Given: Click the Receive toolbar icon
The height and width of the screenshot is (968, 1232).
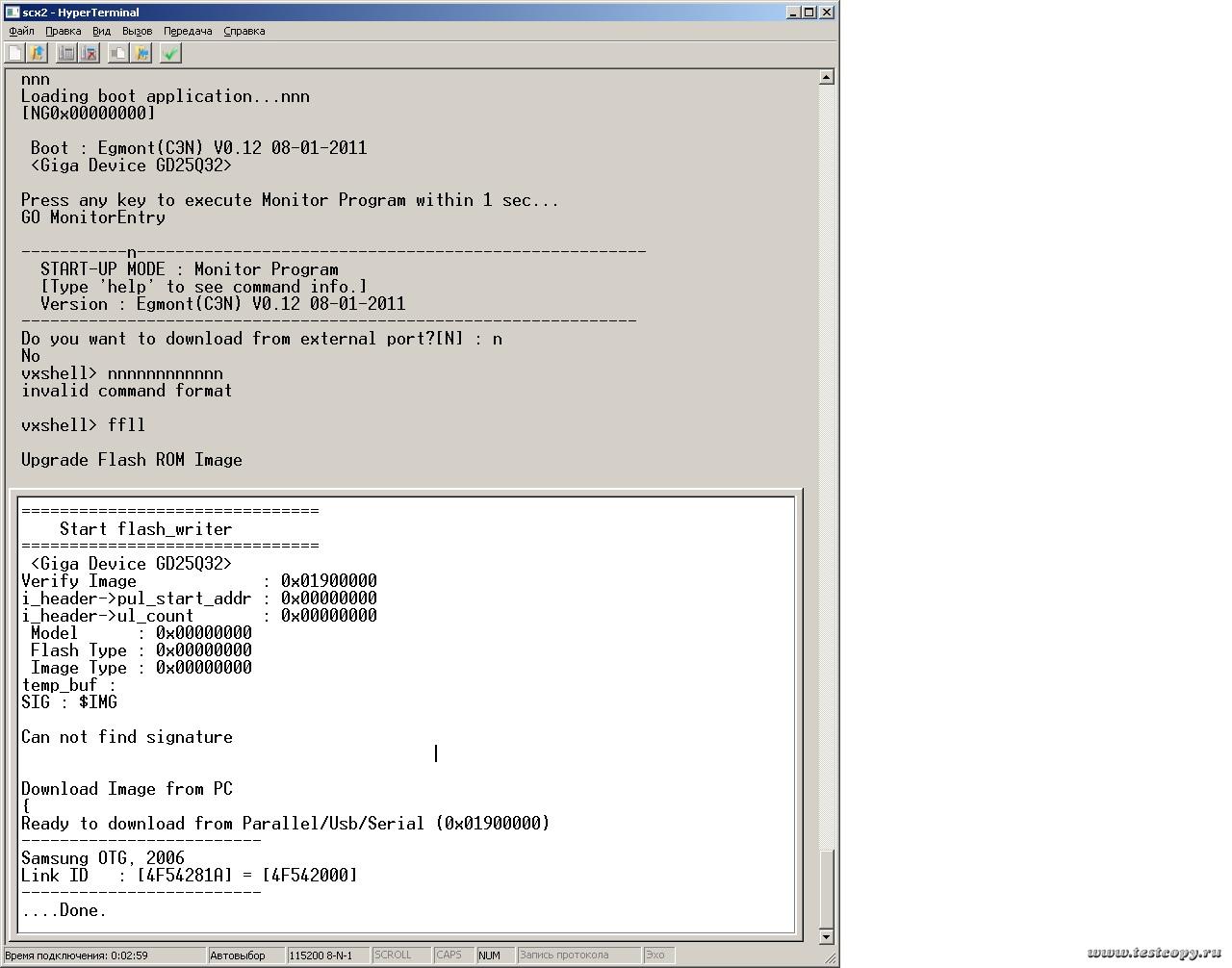Looking at the screenshot, I should pos(142,53).
